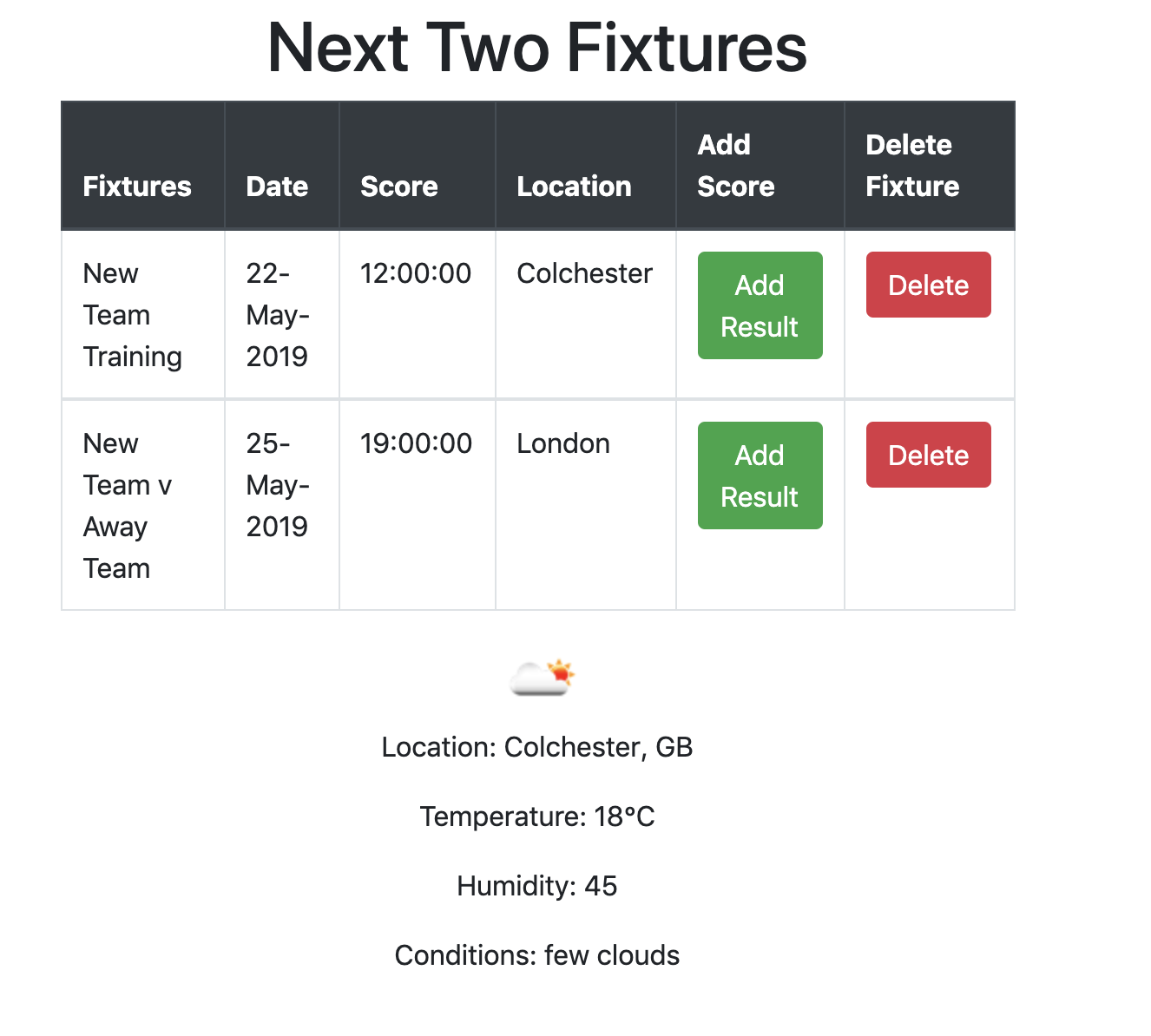Add Result for New Team Training

click(760, 305)
